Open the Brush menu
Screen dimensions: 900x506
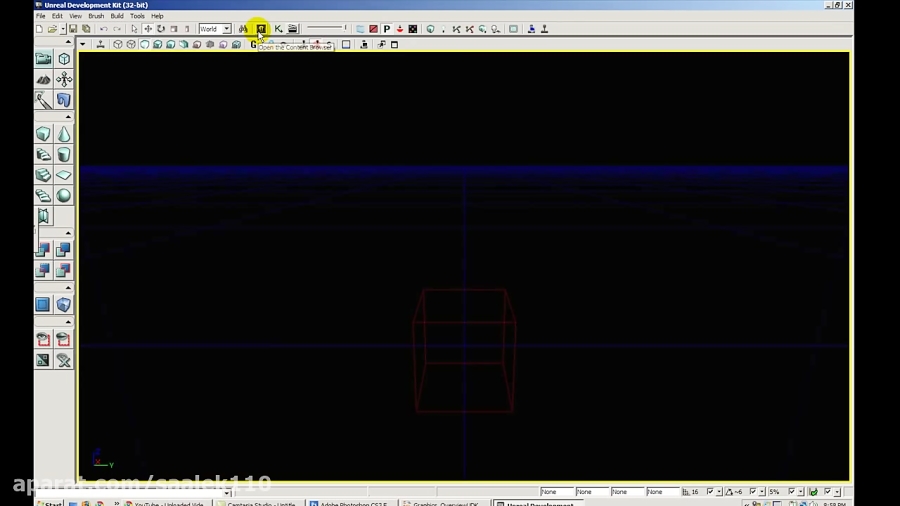coord(96,16)
